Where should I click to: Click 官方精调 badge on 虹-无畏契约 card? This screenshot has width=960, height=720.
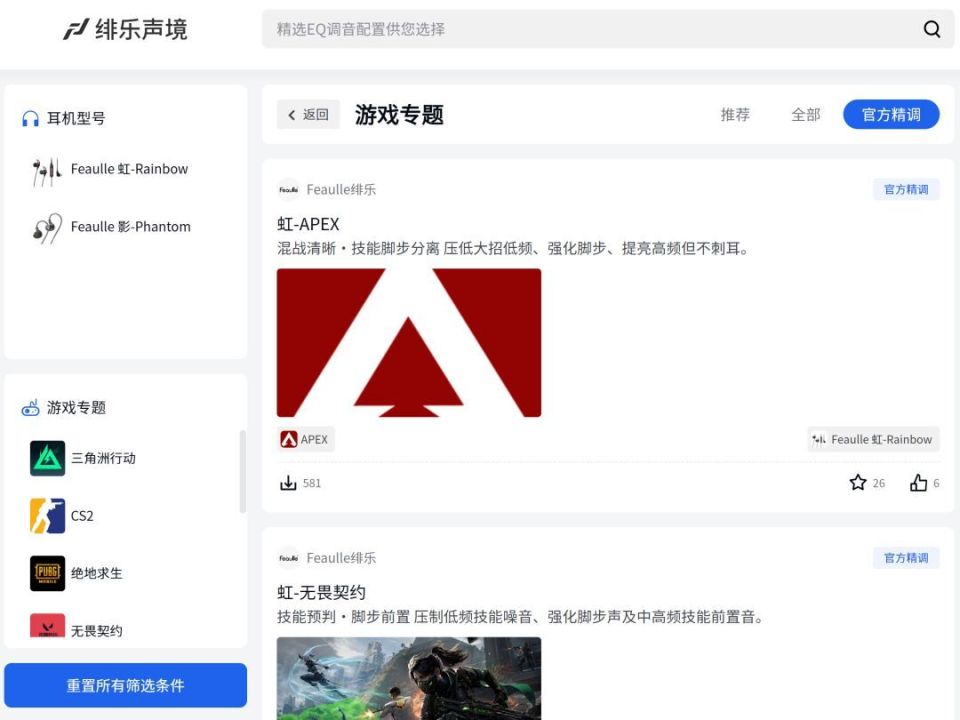pyautogui.click(x=906, y=558)
